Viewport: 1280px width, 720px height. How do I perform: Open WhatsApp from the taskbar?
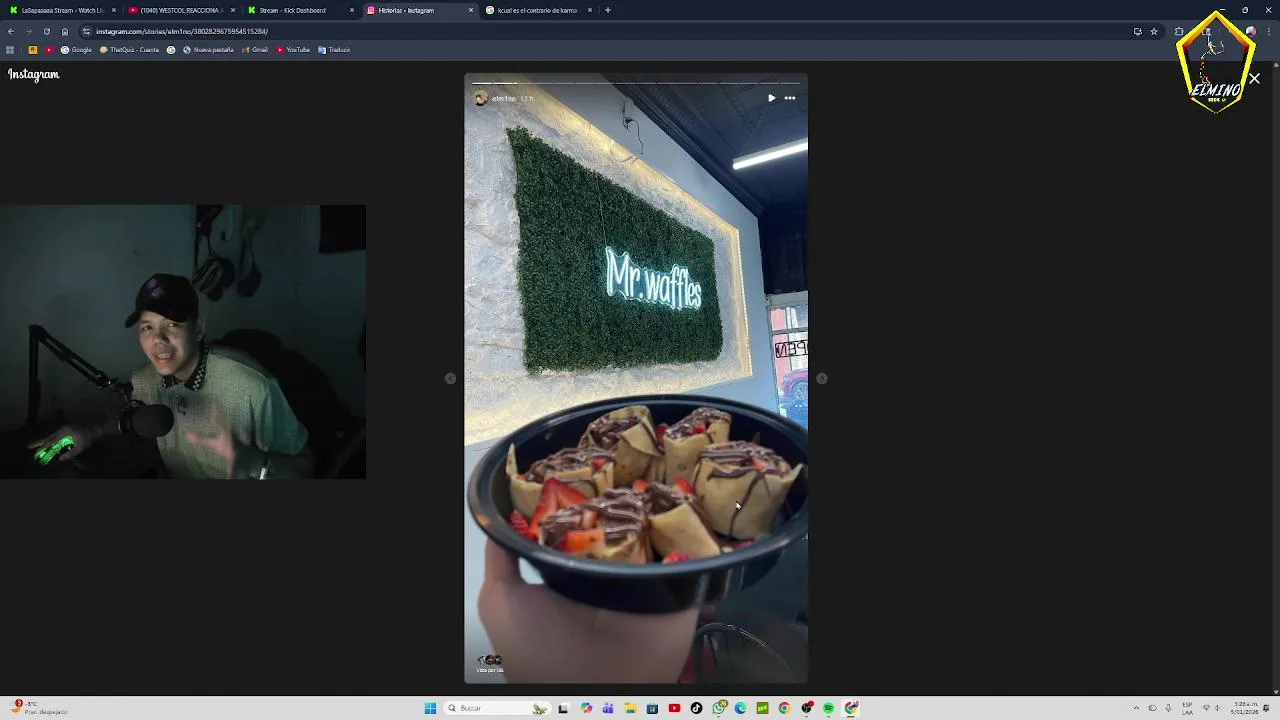click(x=718, y=708)
